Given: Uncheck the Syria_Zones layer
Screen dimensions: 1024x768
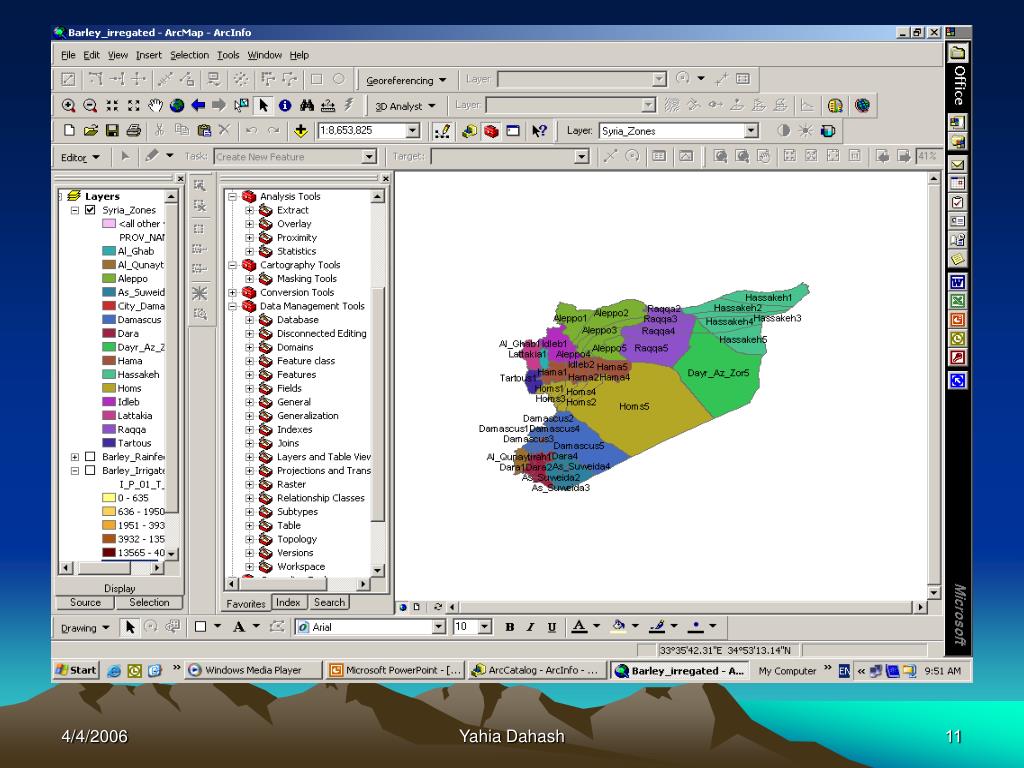Looking at the screenshot, I should coord(90,210).
